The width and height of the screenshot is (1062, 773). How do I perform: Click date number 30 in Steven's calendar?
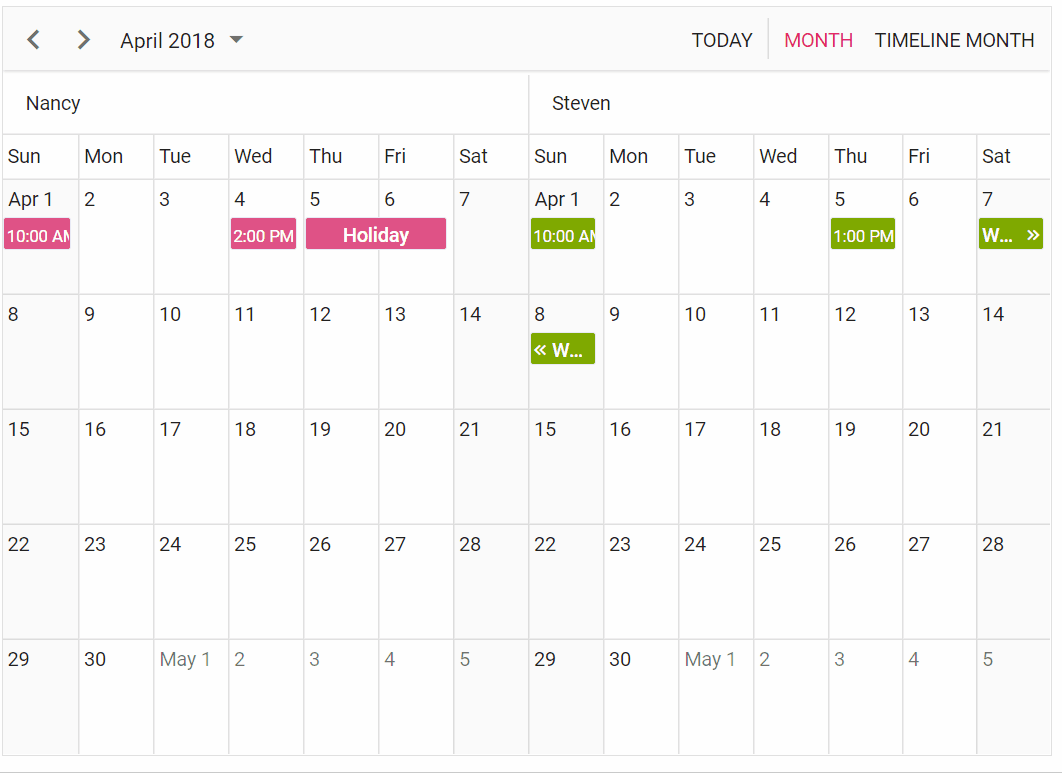pyautogui.click(x=620, y=660)
